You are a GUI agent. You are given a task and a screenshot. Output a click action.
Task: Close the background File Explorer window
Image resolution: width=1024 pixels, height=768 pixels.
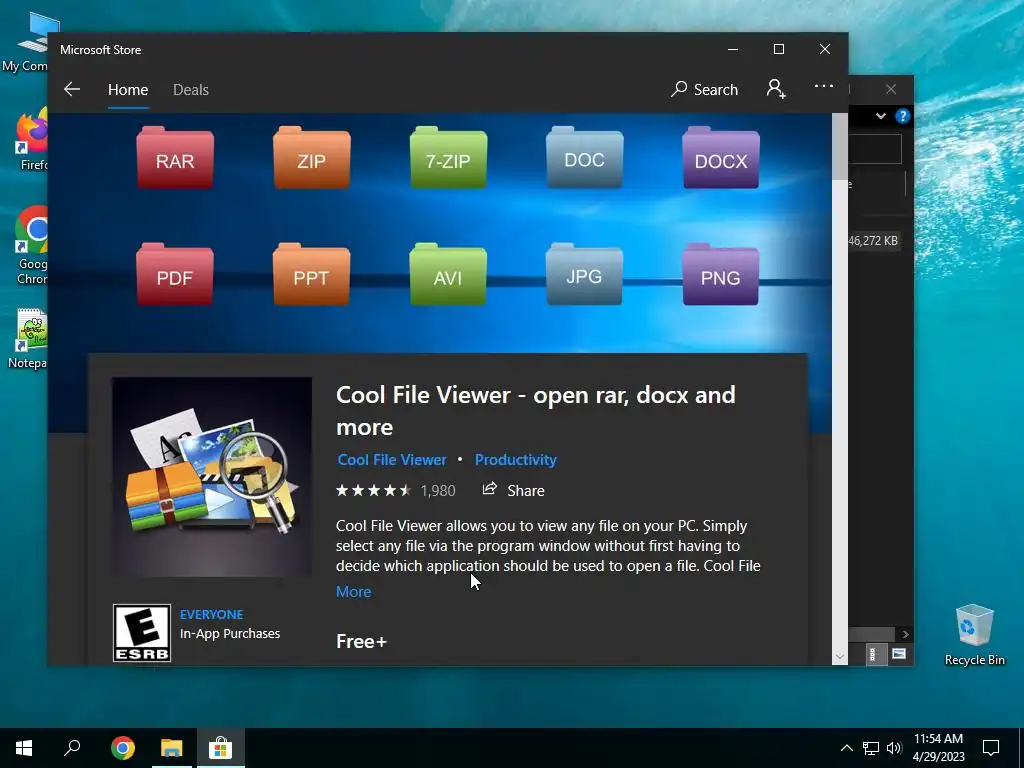891,89
